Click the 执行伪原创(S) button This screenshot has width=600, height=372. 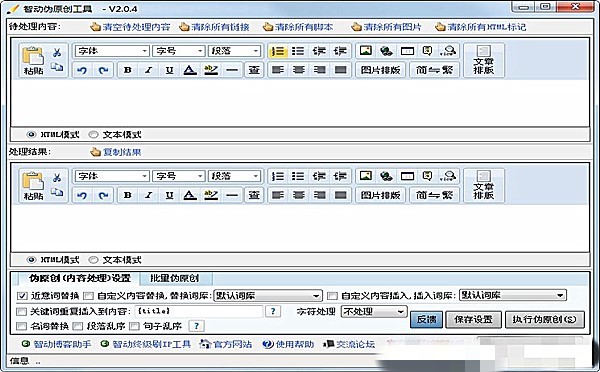[x=545, y=320]
